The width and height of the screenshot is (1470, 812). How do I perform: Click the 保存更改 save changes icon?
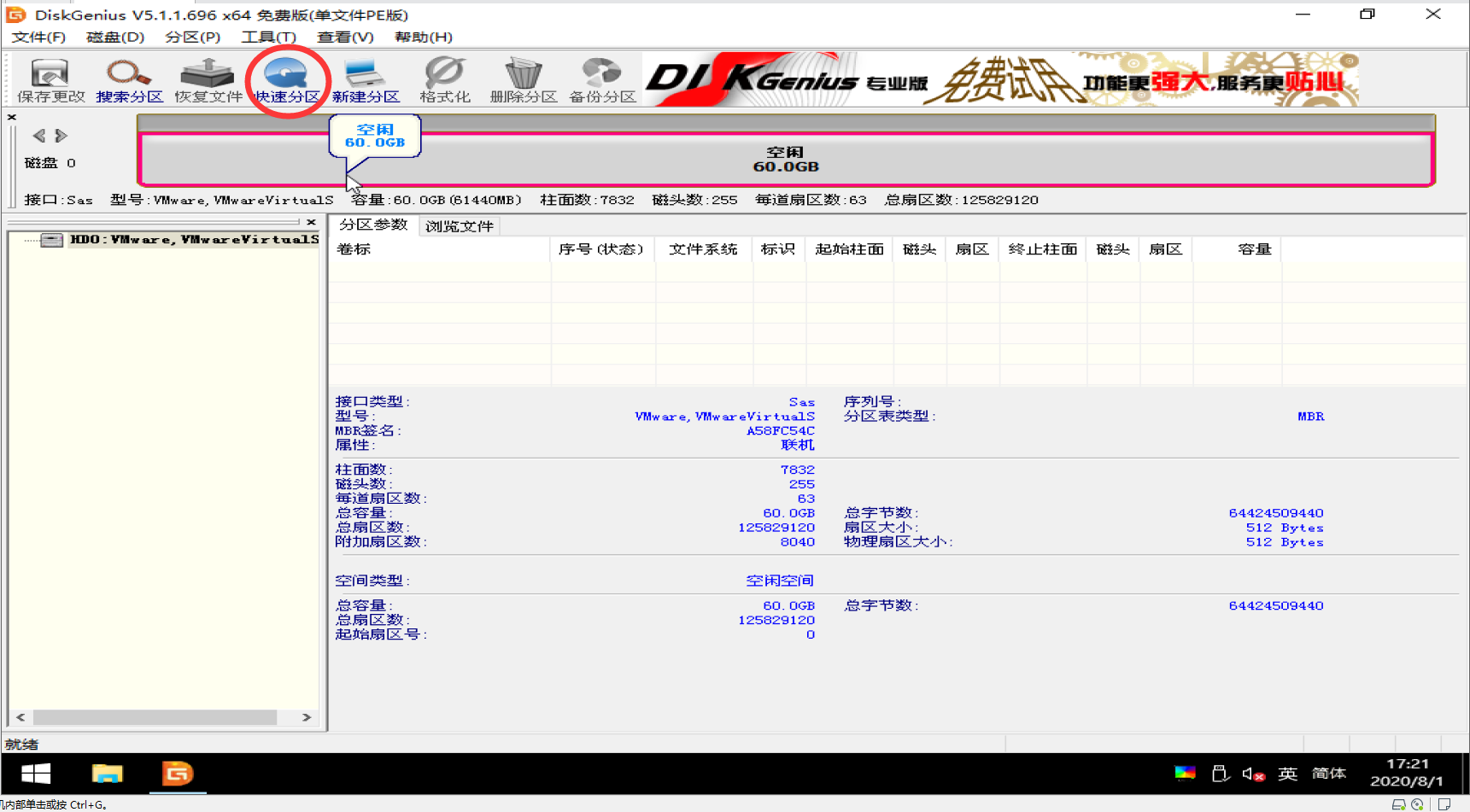(x=50, y=81)
